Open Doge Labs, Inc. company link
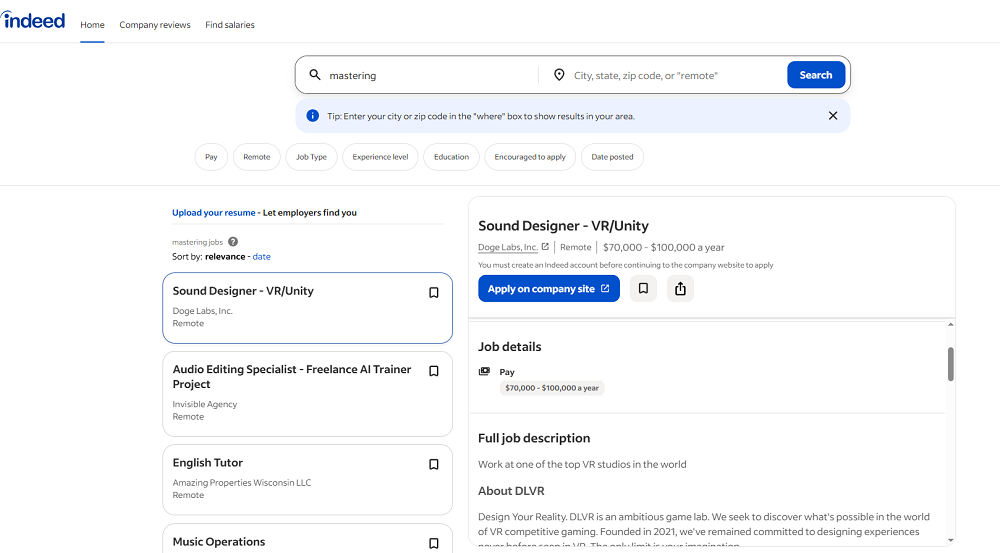This screenshot has height=553, width=1000. coord(508,247)
